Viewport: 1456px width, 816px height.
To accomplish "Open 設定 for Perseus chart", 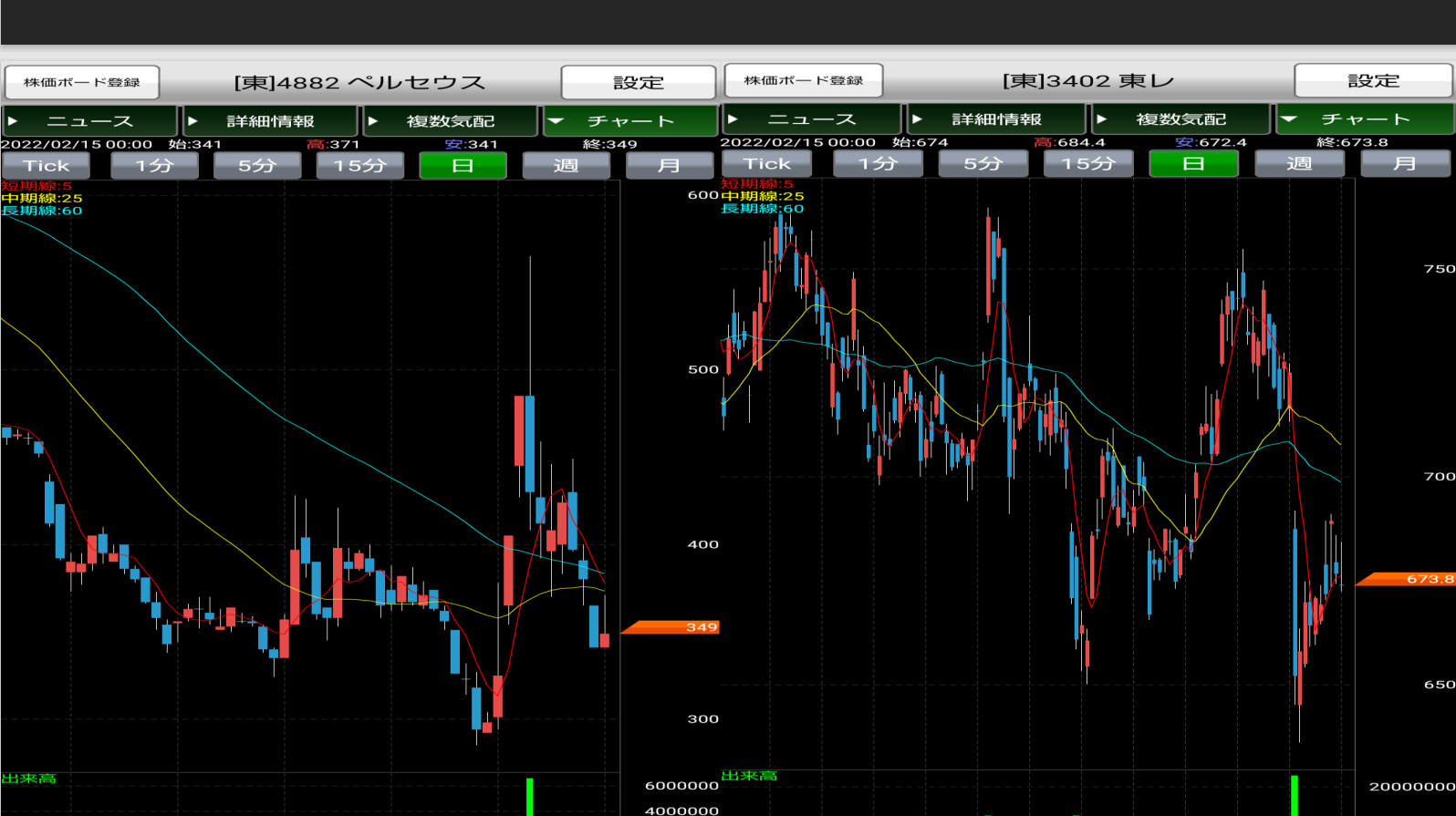I will coord(638,83).
